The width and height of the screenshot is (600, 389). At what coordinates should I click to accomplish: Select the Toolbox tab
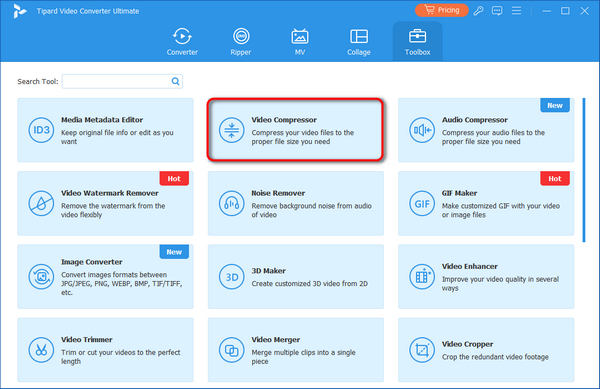pos(417,41)
